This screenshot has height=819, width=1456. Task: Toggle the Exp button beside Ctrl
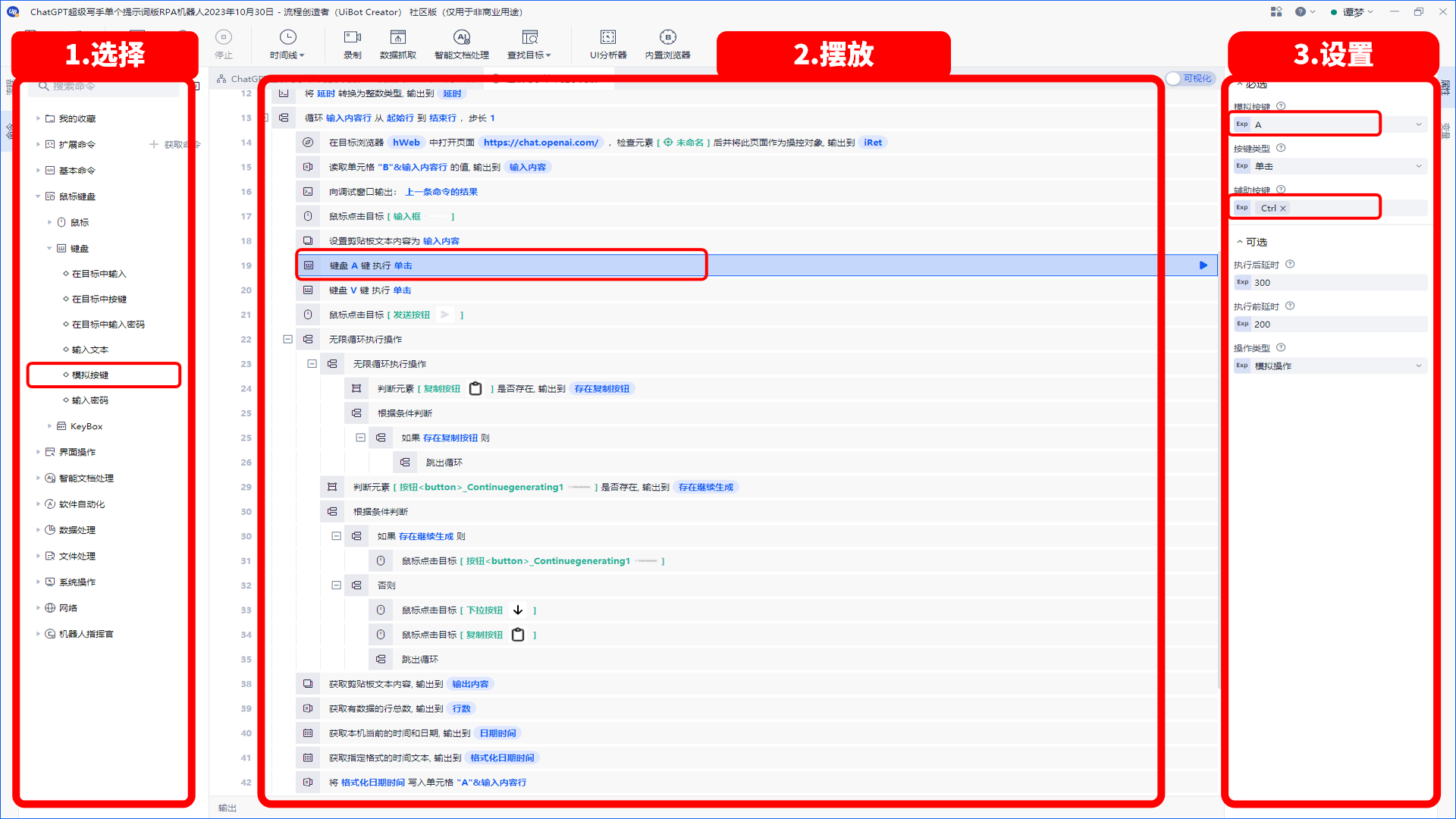click(1242, 208)
